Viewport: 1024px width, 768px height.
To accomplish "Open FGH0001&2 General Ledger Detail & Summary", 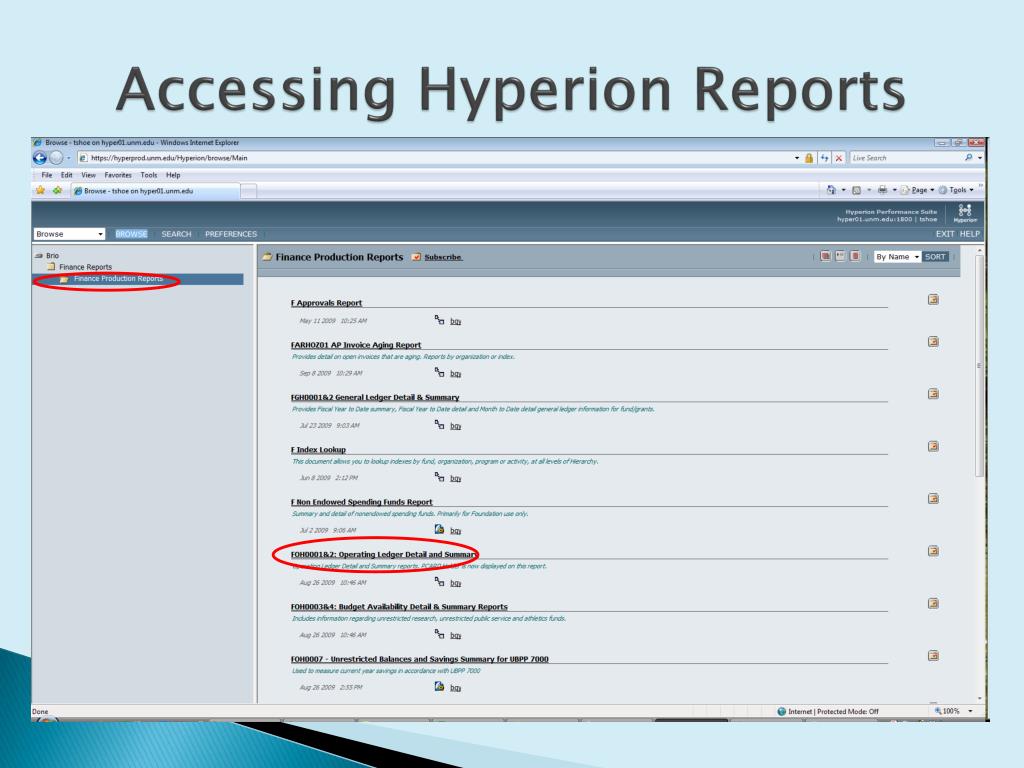I will point(375,397).
